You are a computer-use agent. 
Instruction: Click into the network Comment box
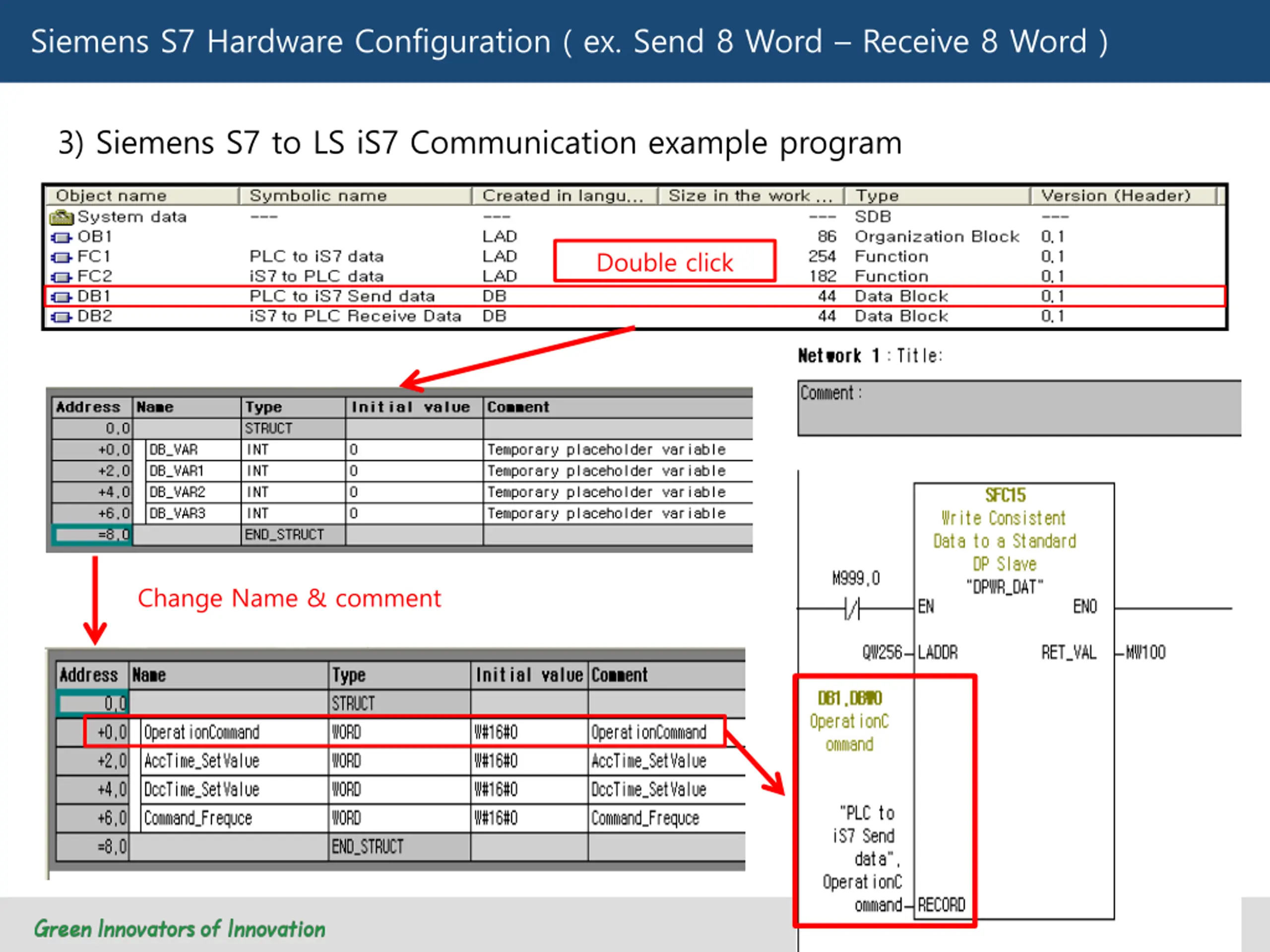[x=1019, y=408]
